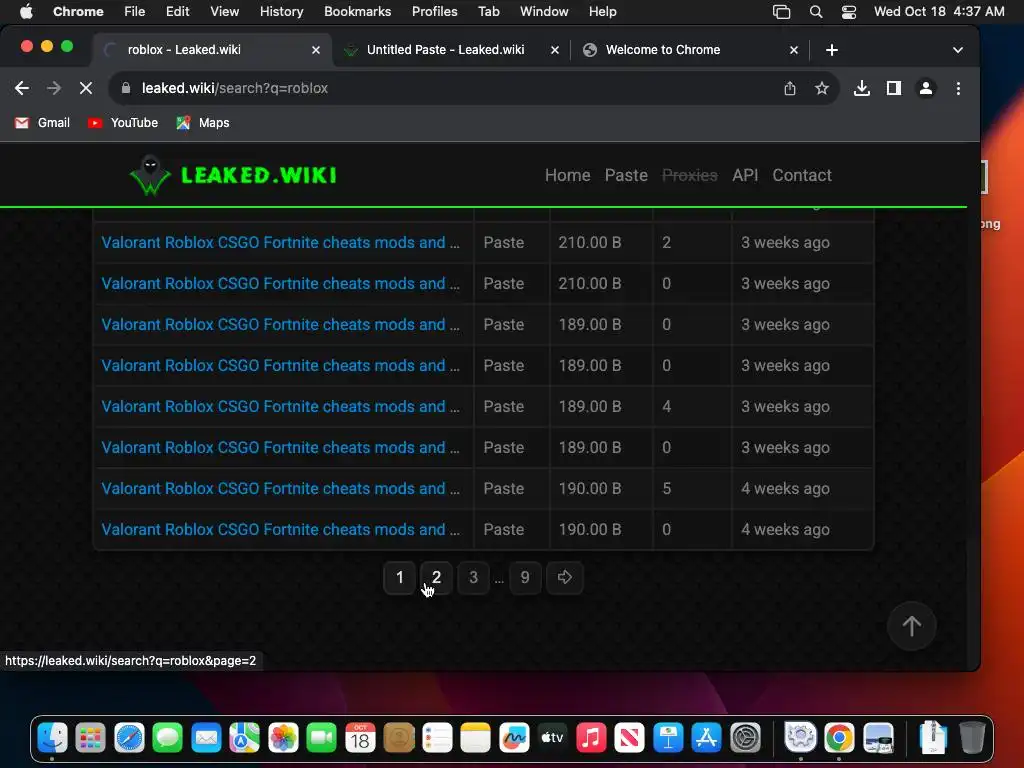The height and width of the screenshot is (768, 1024).
Task: Share this page via the share icon
Action: (x=790, y=88)
